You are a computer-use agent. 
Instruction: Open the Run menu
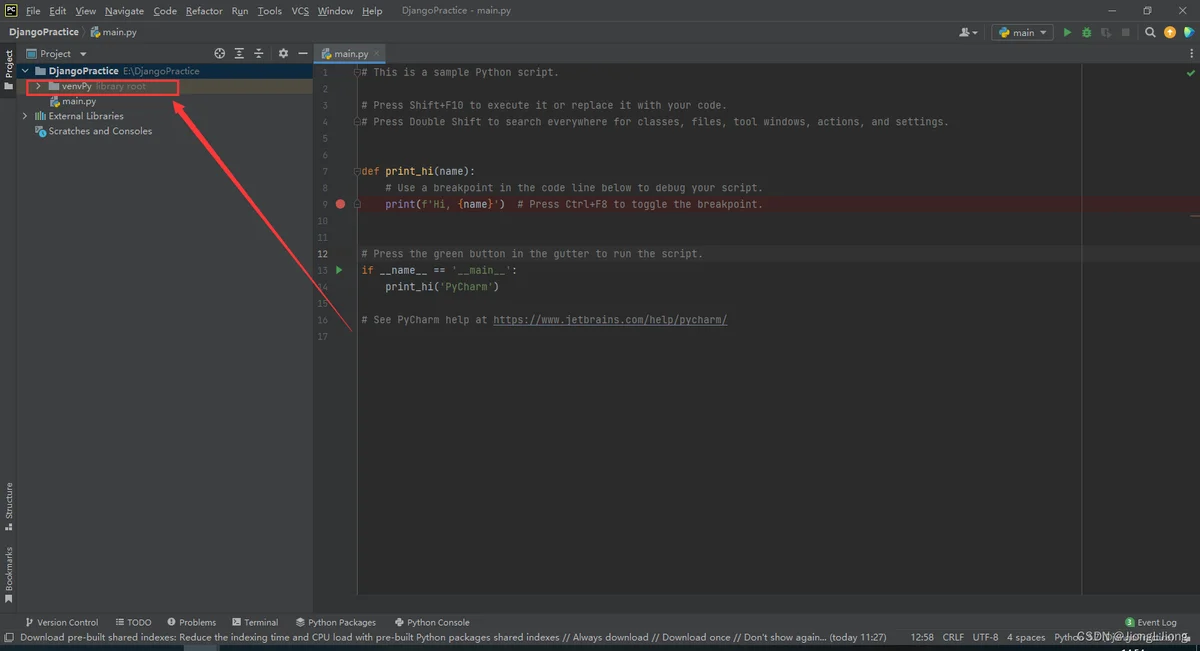pos(240,11)
